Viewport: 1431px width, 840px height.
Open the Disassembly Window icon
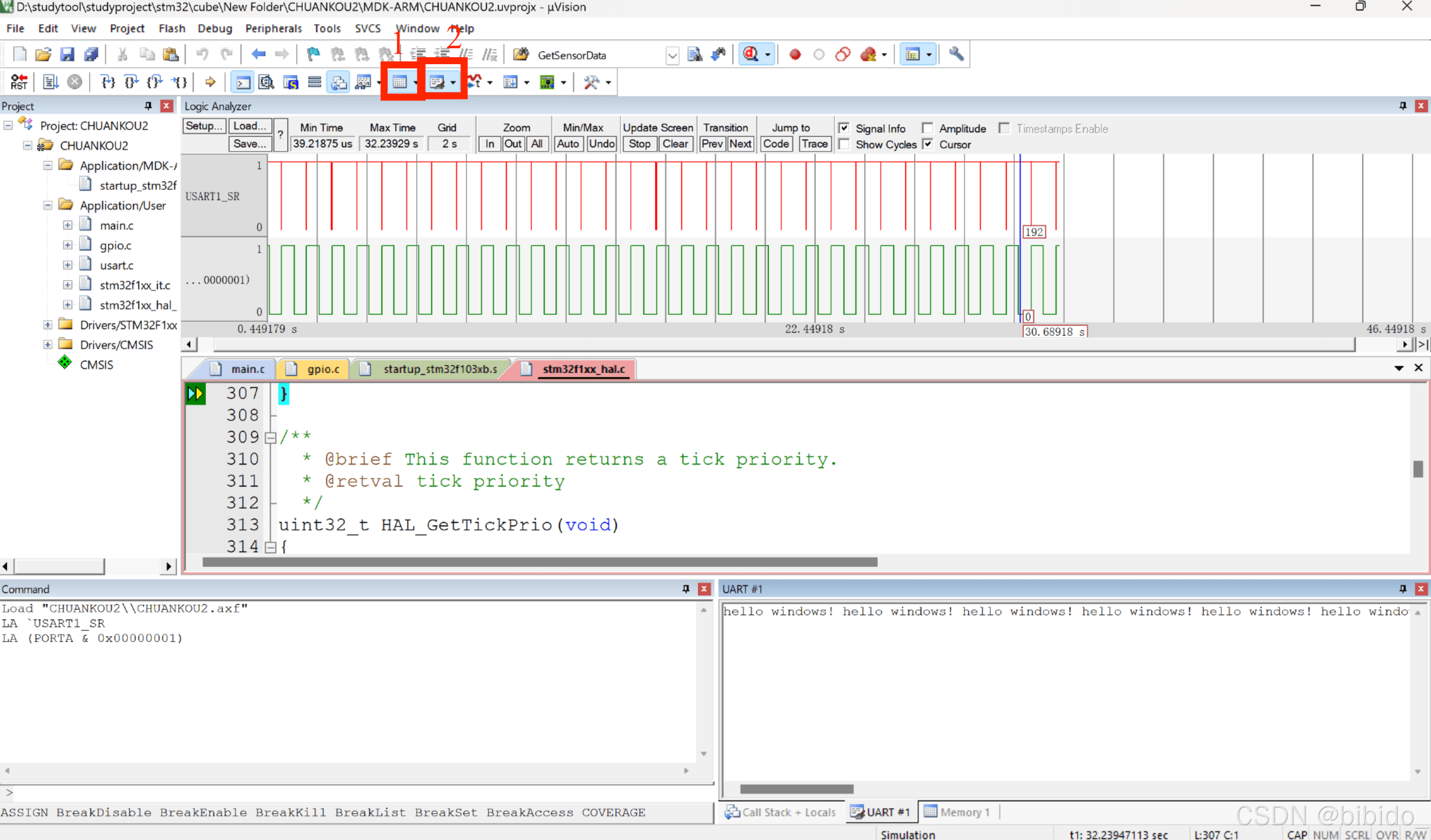(x=266, y=82)
